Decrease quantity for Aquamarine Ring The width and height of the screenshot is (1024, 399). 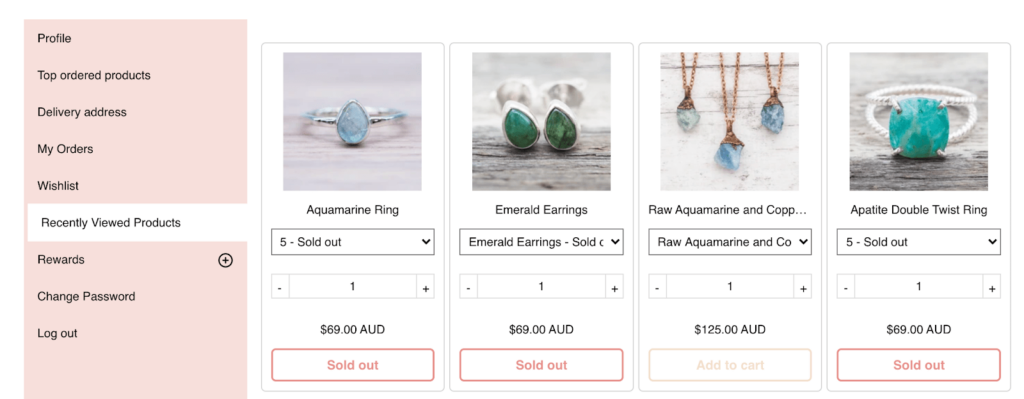(280, 287)
